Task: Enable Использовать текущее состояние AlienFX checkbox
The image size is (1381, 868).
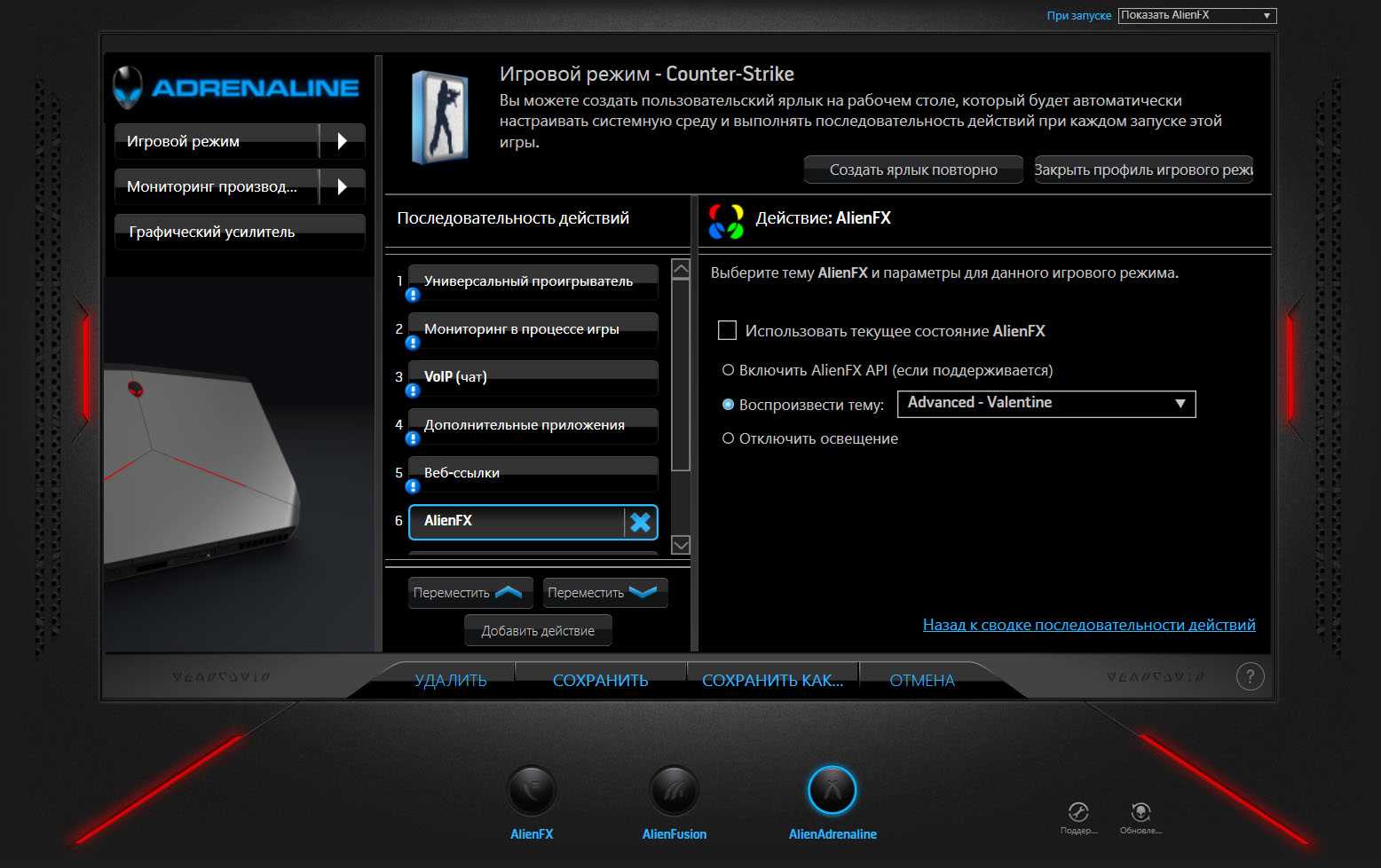Action: tap(727, 330)
